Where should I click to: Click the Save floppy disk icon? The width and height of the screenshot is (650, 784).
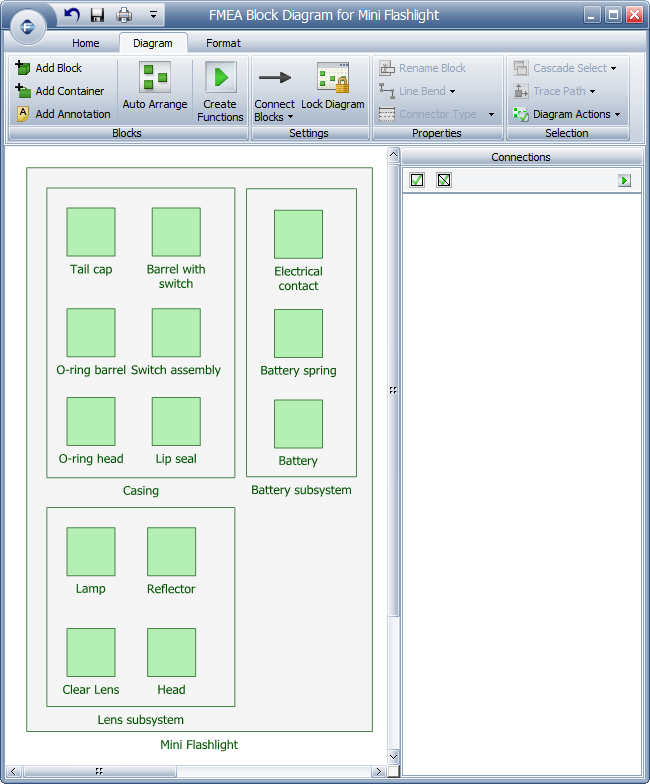(98, 15)
